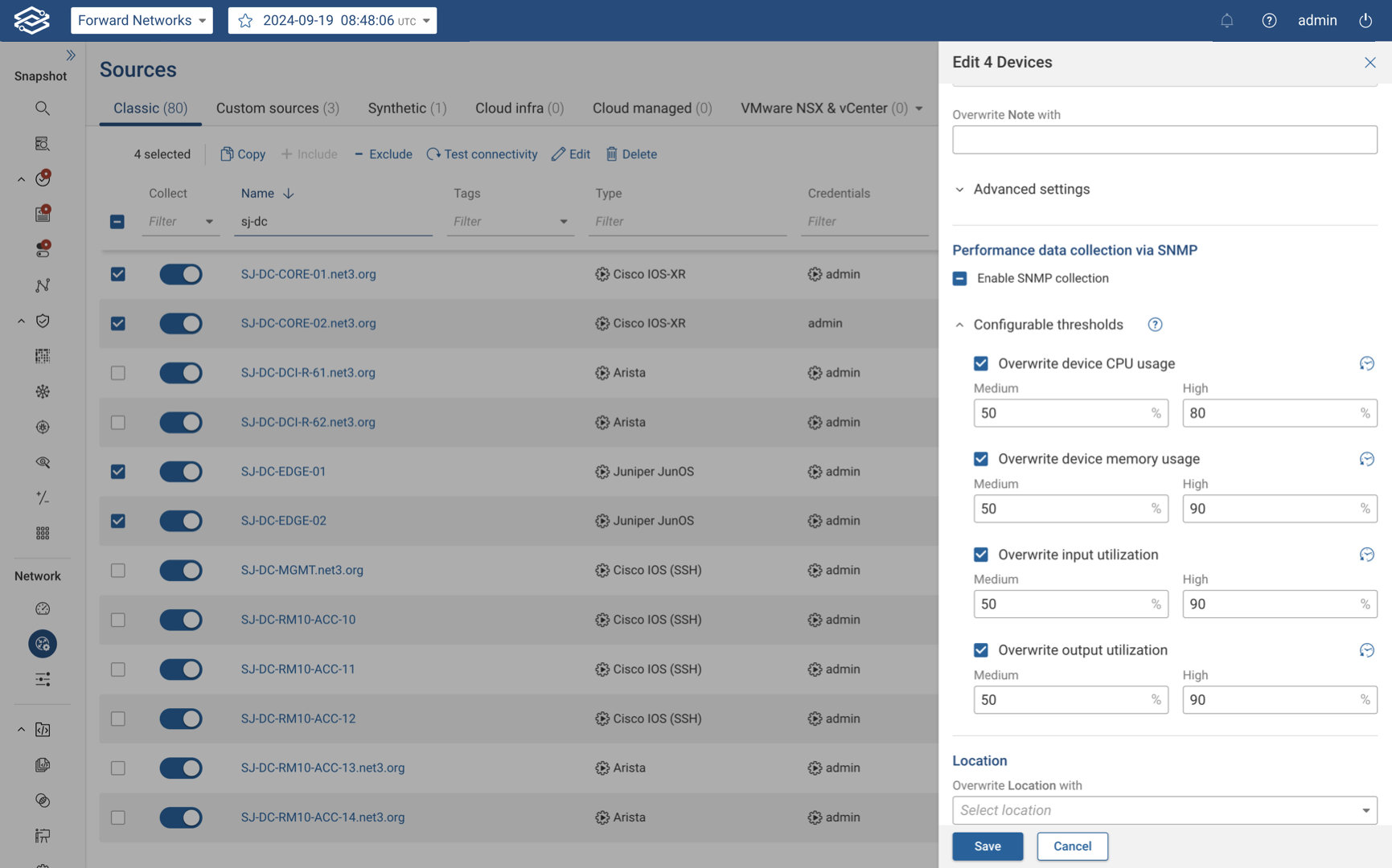Click the notifications bell icon
Viewport: 1392px width, 868px height.
point(1227,20)
